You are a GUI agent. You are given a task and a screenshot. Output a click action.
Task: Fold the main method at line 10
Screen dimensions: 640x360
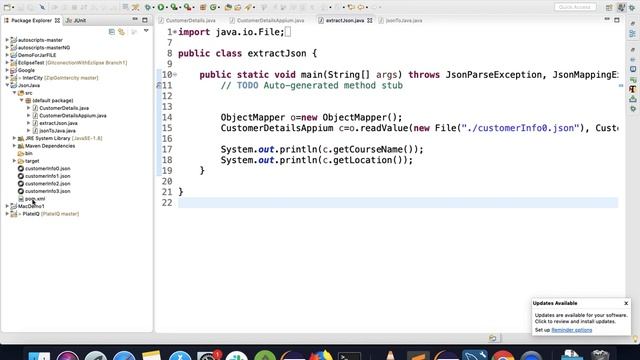coord(175,74)
